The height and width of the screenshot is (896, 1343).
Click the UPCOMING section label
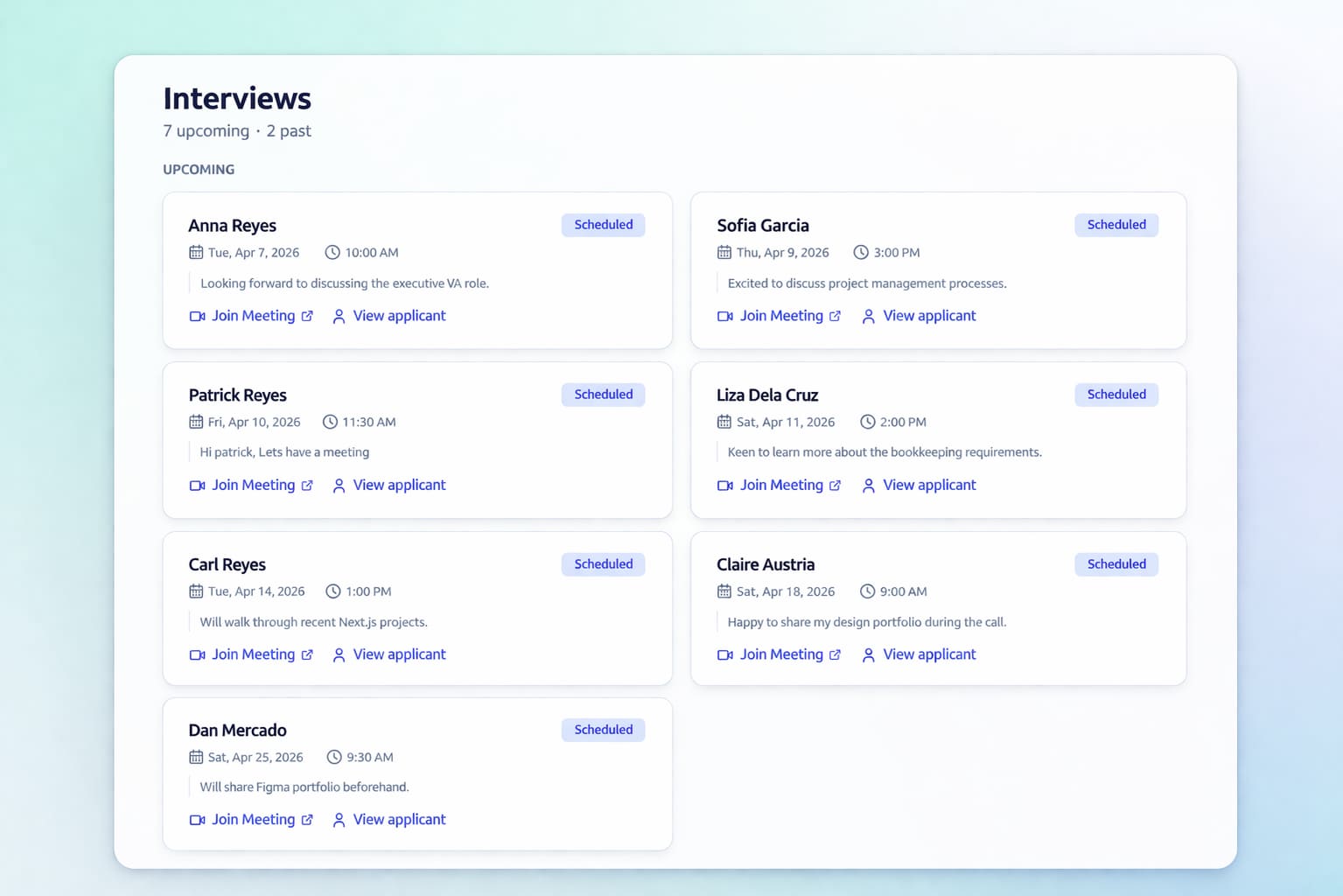coord(199,169)
